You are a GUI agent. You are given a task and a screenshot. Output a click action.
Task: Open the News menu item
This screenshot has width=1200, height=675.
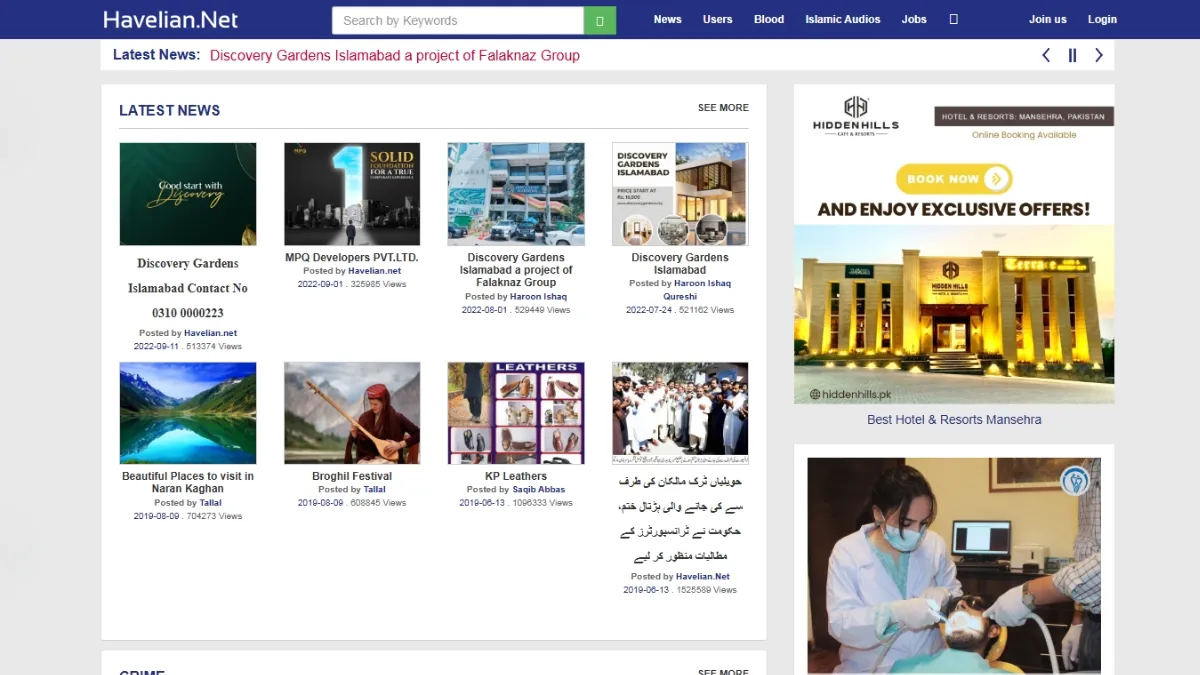[x=667, y=19]
